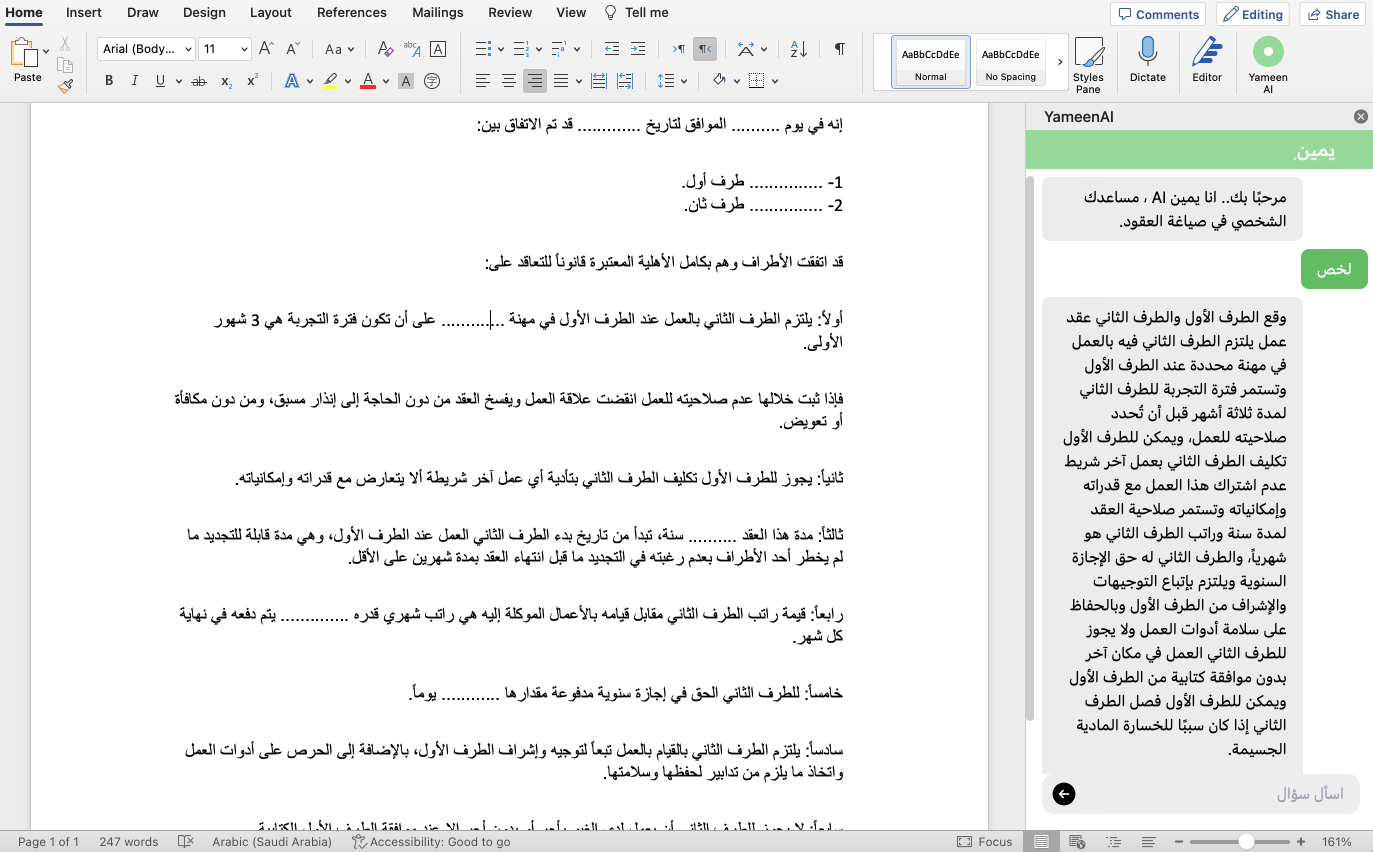The height and width of the screenshot is (852, 1373).
Task: Expand the font size dropdown
Action: [228, 48]
